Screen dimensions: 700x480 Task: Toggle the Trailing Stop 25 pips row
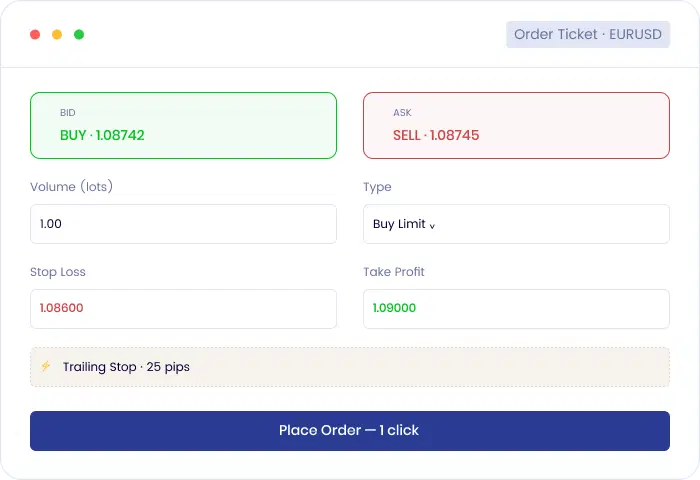click(x=350, y=367)
